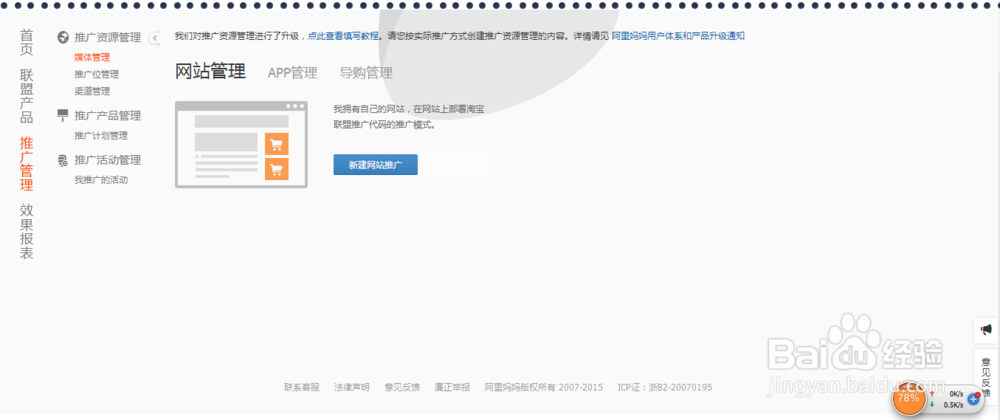Go to 首页 in the left navigation
This screenshot has height=420, width=1000.
click(x=26, y=42)
